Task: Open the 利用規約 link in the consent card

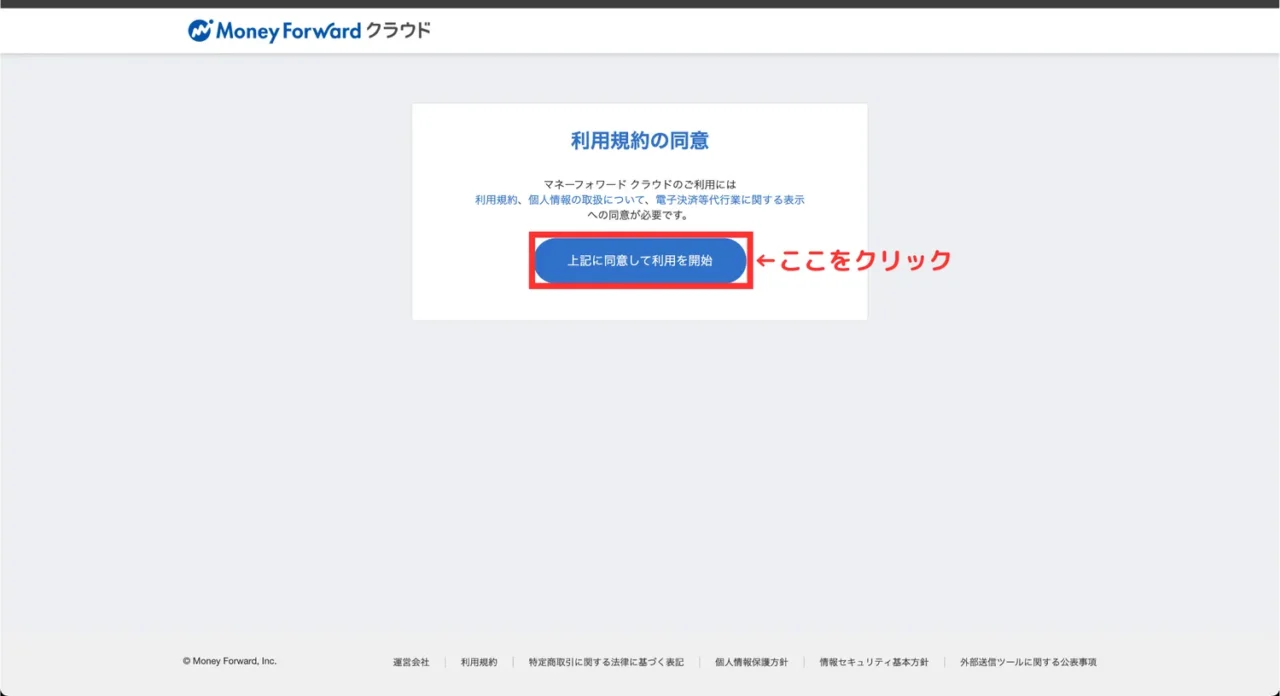Action: 496,200
